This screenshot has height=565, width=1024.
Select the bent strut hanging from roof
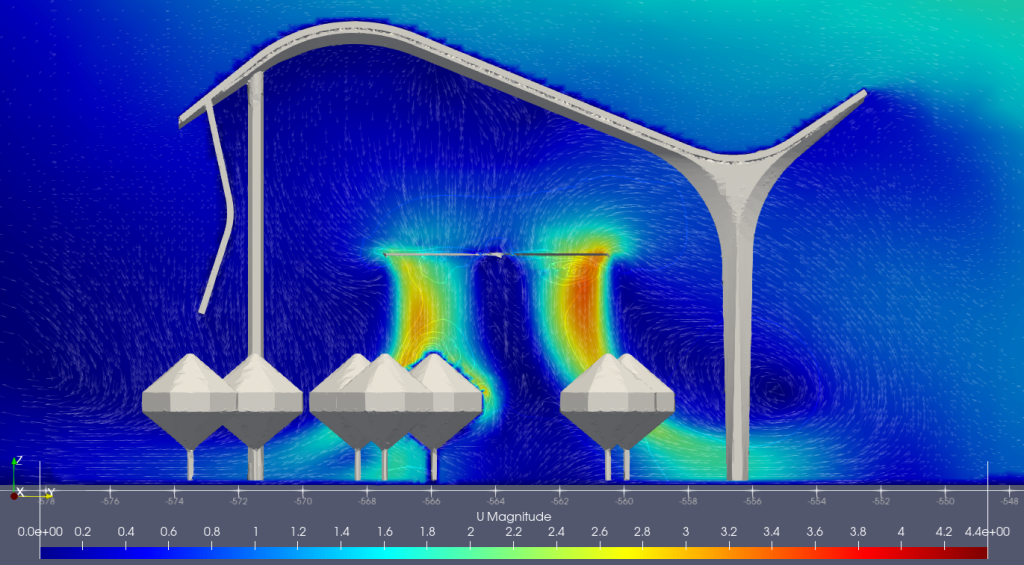pyautogui.click(x=220, y=210)
